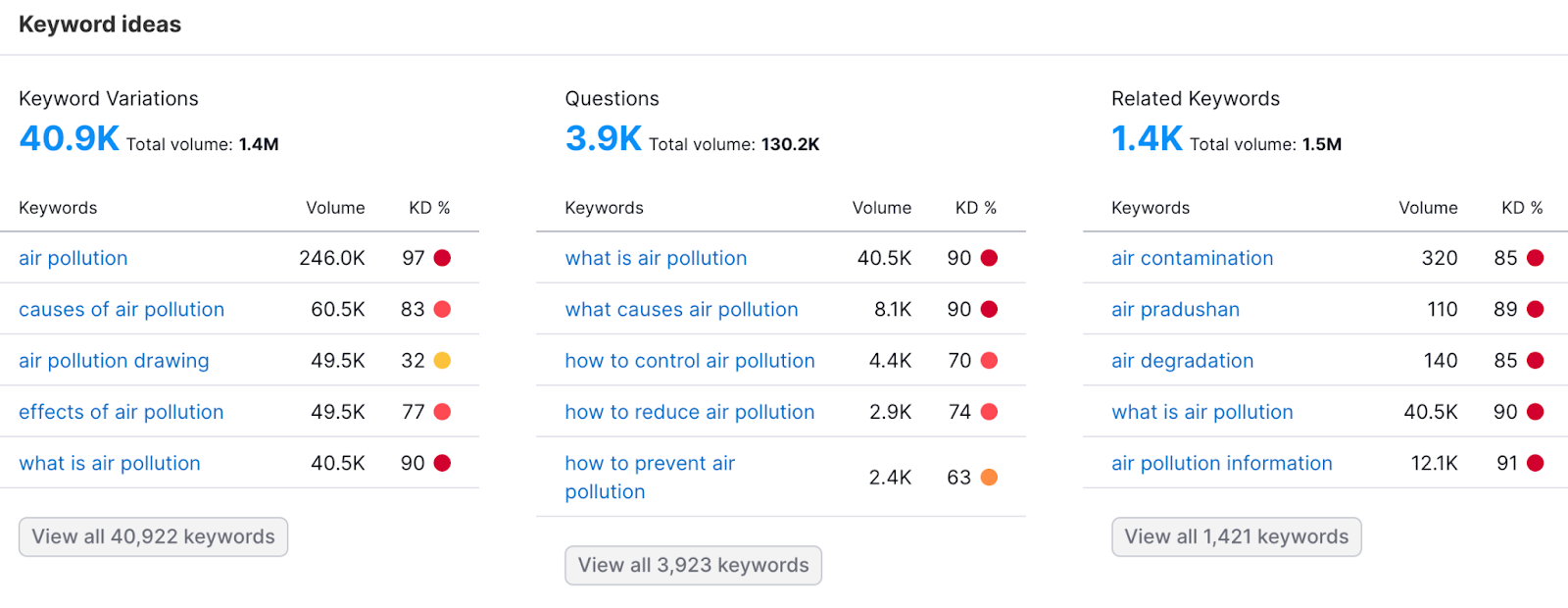Click KD dot for how to control air pollution
Screen dimensions: 1568x608
tap(989, 361)
